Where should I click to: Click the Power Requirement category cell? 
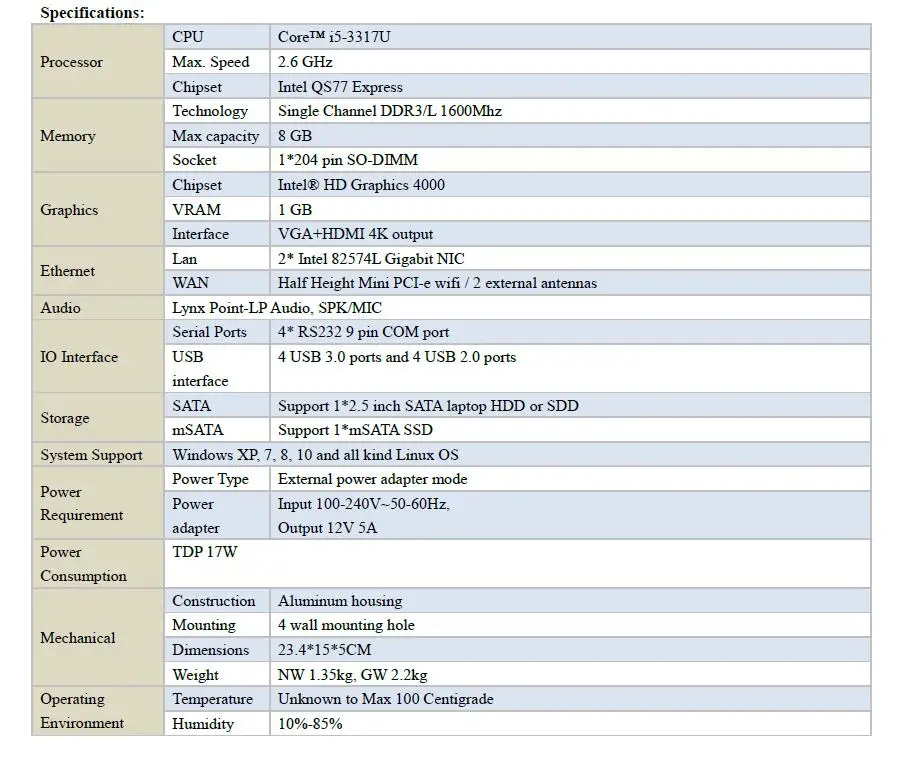click(x=98, y=503)
